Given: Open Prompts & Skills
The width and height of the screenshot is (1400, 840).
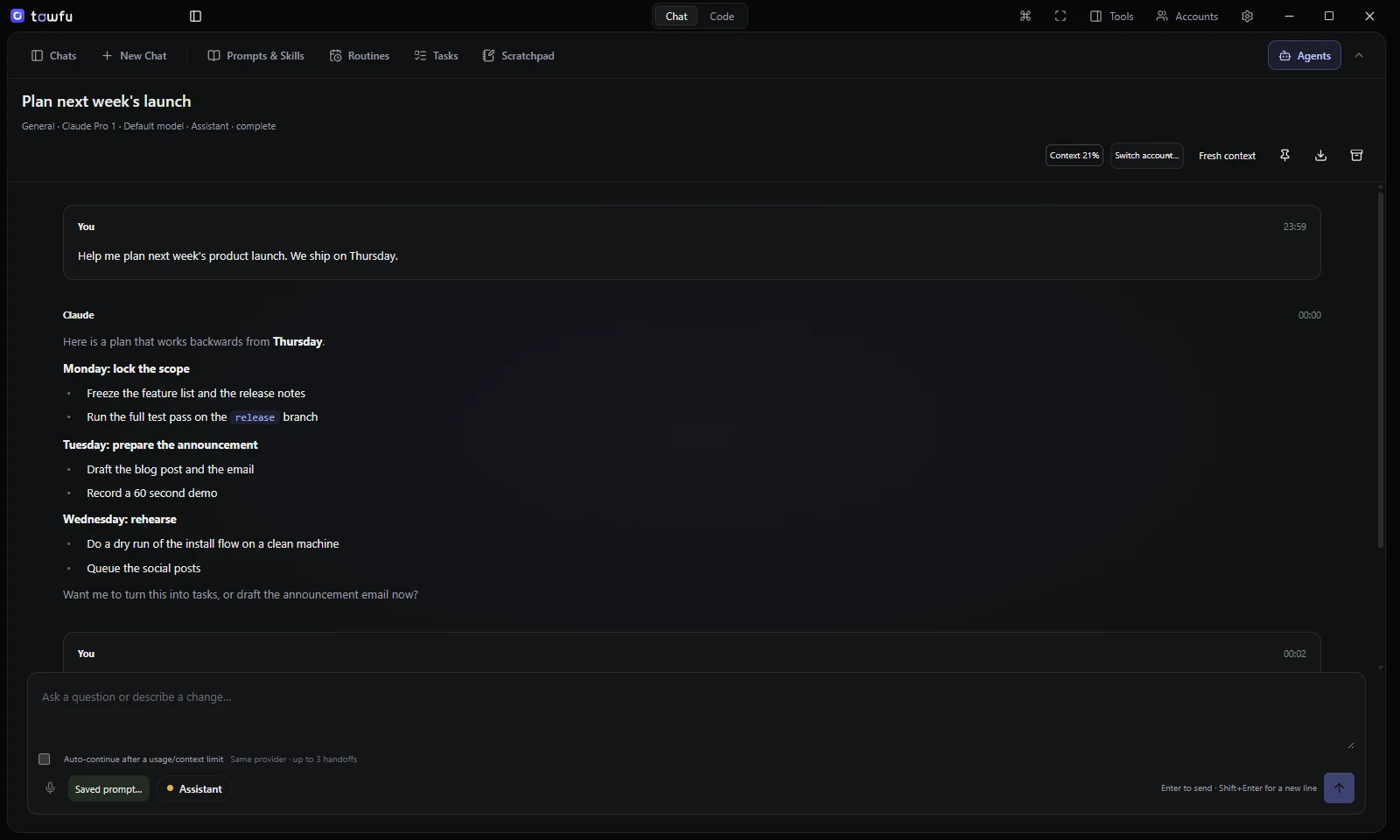Looking at the screenshot, I should [x=256, y=55].
